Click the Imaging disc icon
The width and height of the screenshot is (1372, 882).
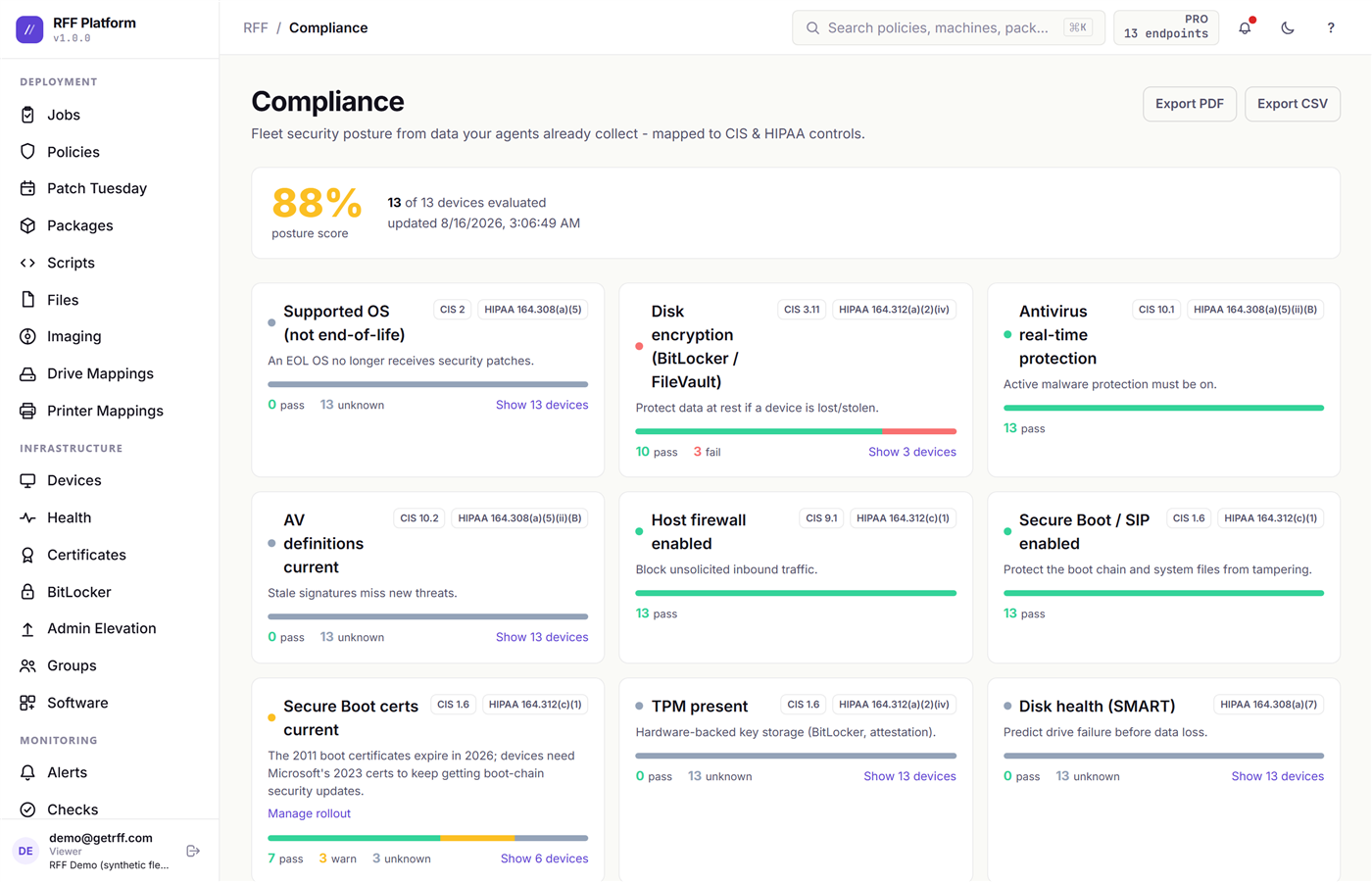click(x=27, y=336)
